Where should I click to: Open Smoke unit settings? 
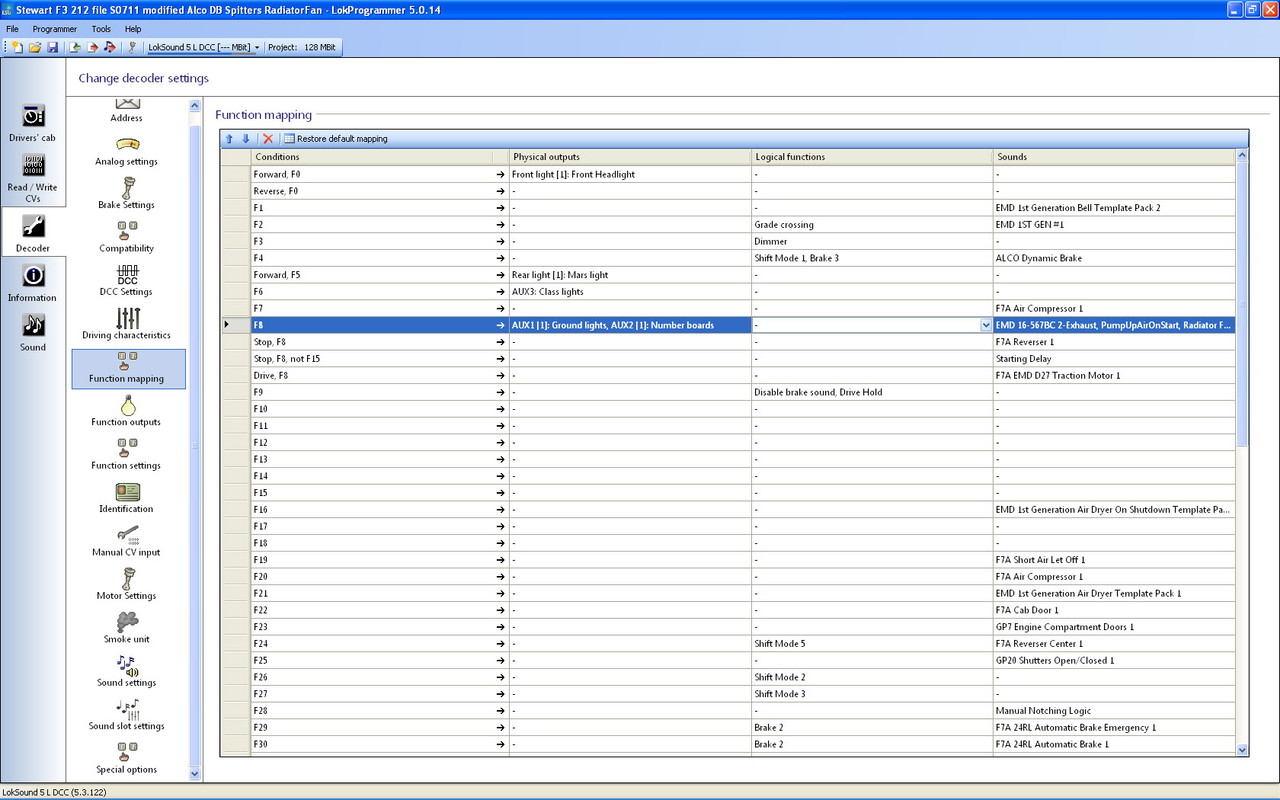click(x=126, y=628)
